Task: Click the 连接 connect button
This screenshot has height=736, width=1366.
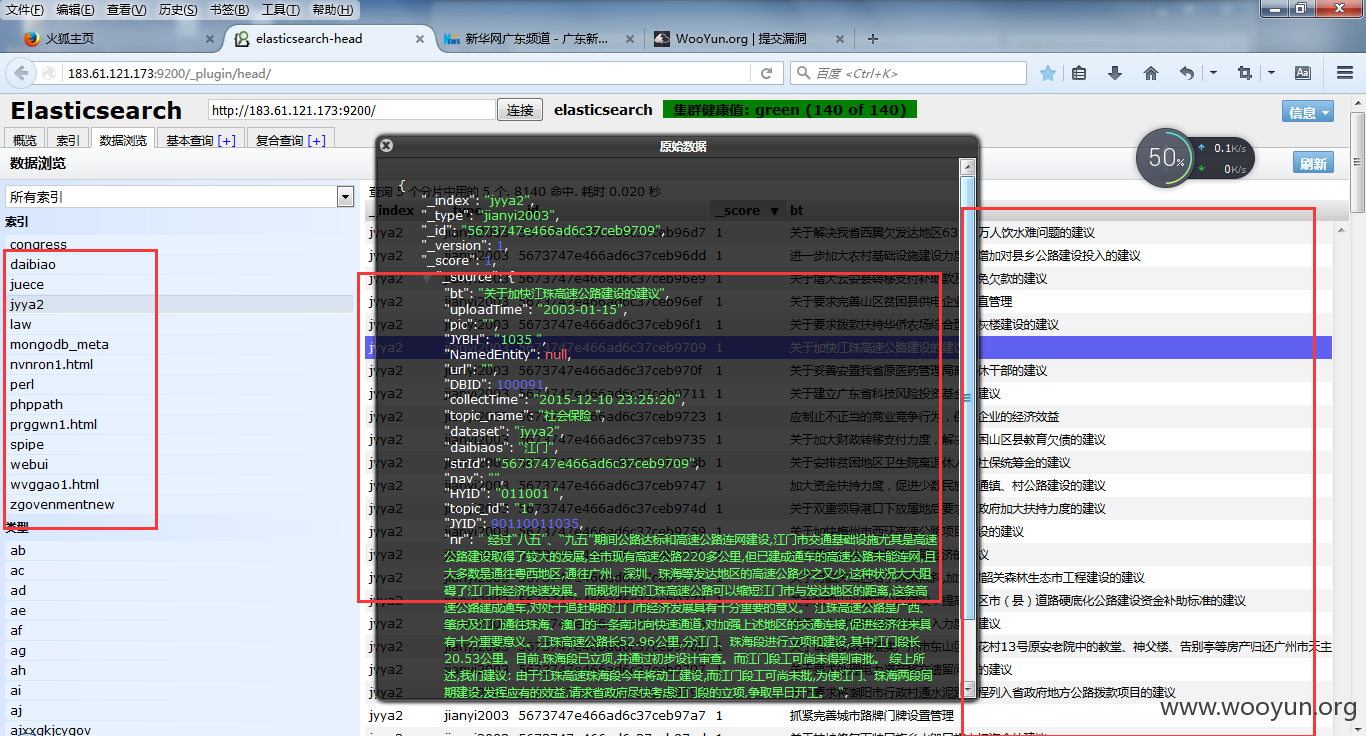Action: click(x=520, y=110)
